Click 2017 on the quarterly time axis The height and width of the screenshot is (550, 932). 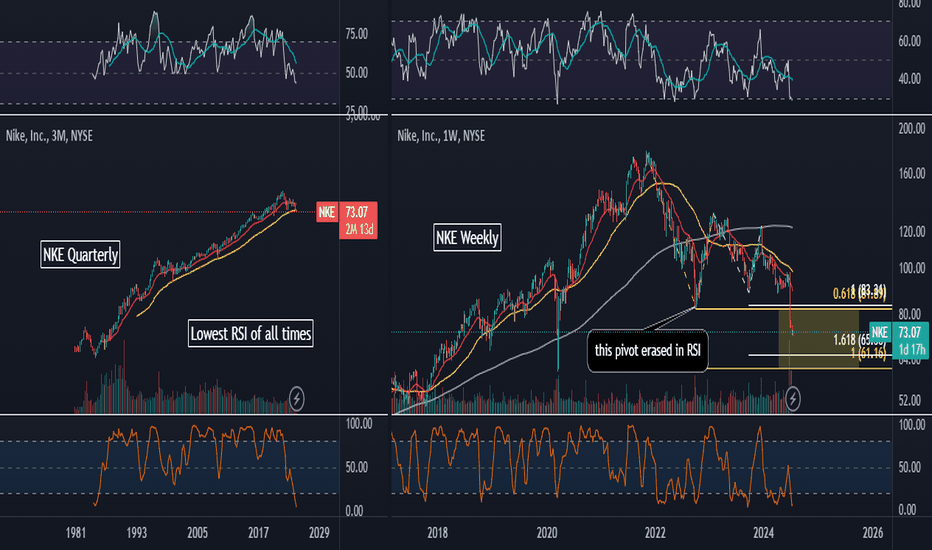258,533
